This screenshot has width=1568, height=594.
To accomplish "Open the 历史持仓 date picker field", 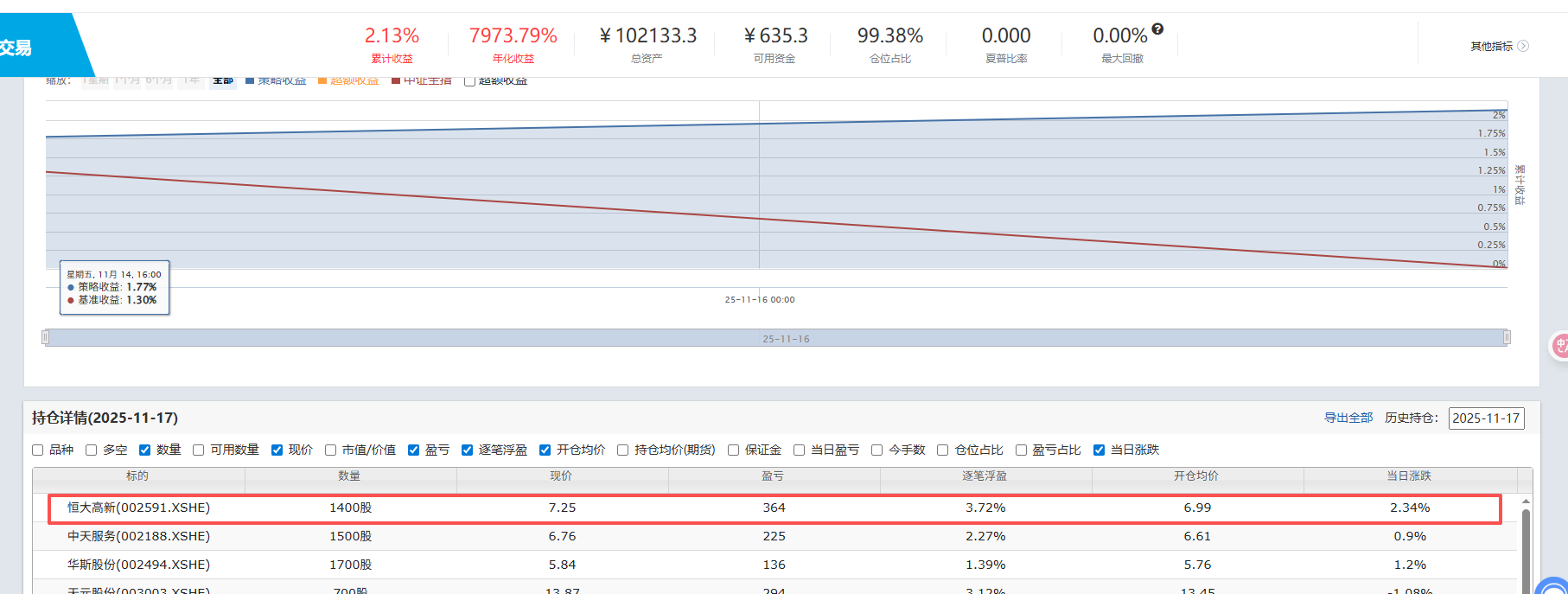I will click(x=1486, y=418).
